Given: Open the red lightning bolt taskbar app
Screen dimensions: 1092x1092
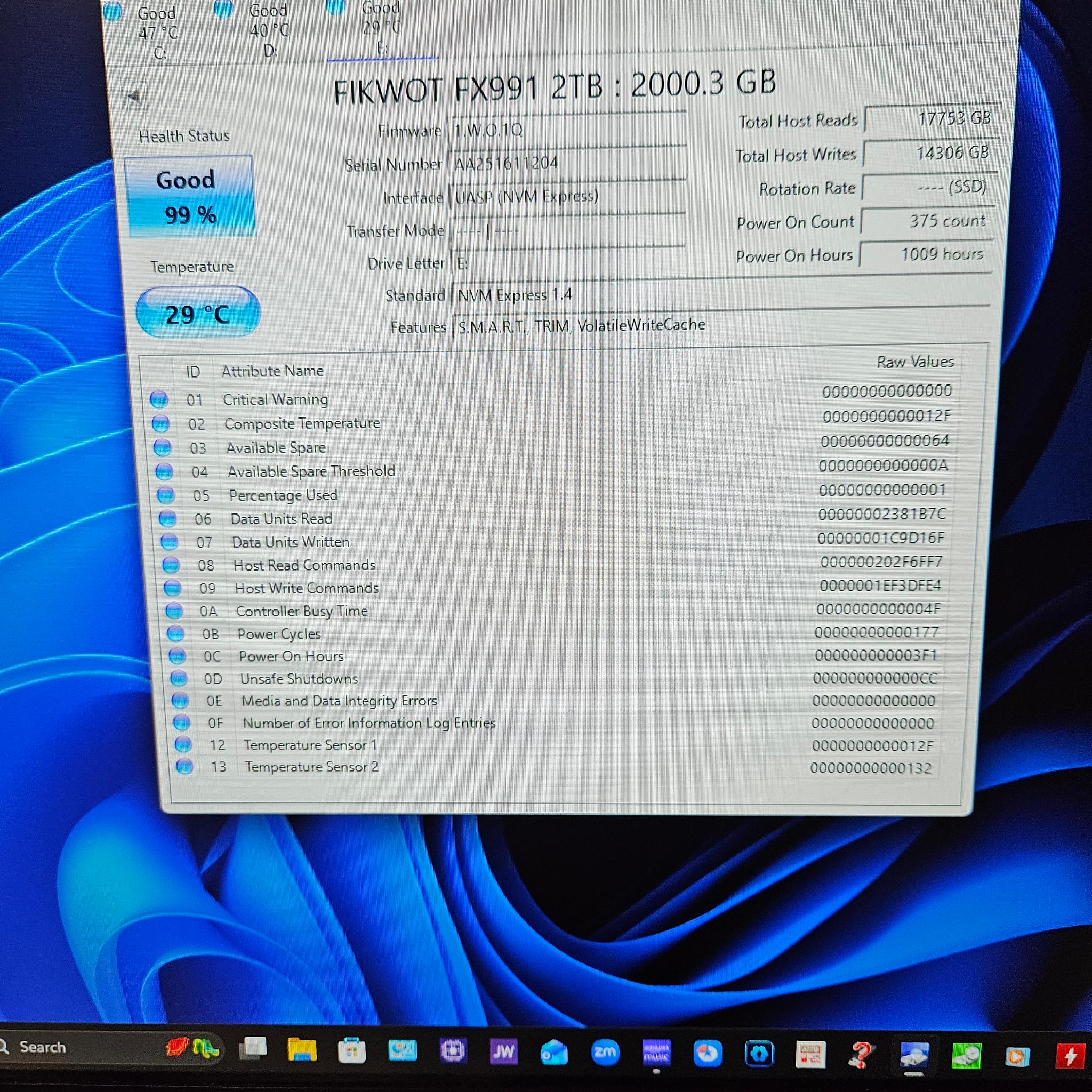Looking at the screenshot, I should (x=1070, y=1056).
